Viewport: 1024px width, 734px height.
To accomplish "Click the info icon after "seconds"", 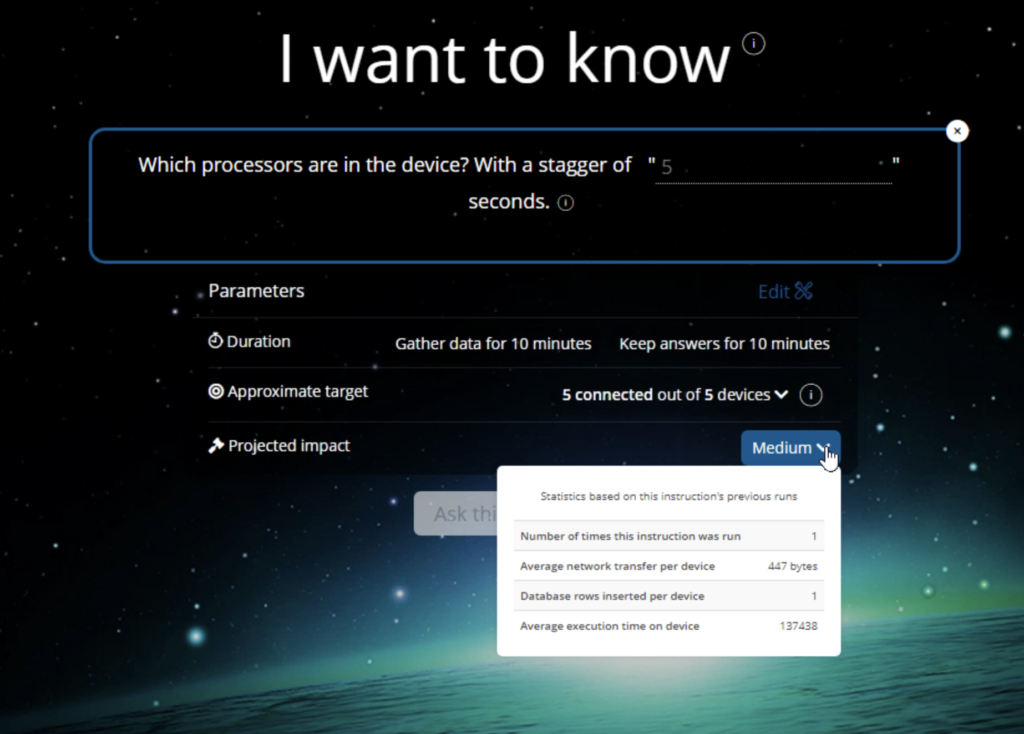I will click(x=565, y=202).
